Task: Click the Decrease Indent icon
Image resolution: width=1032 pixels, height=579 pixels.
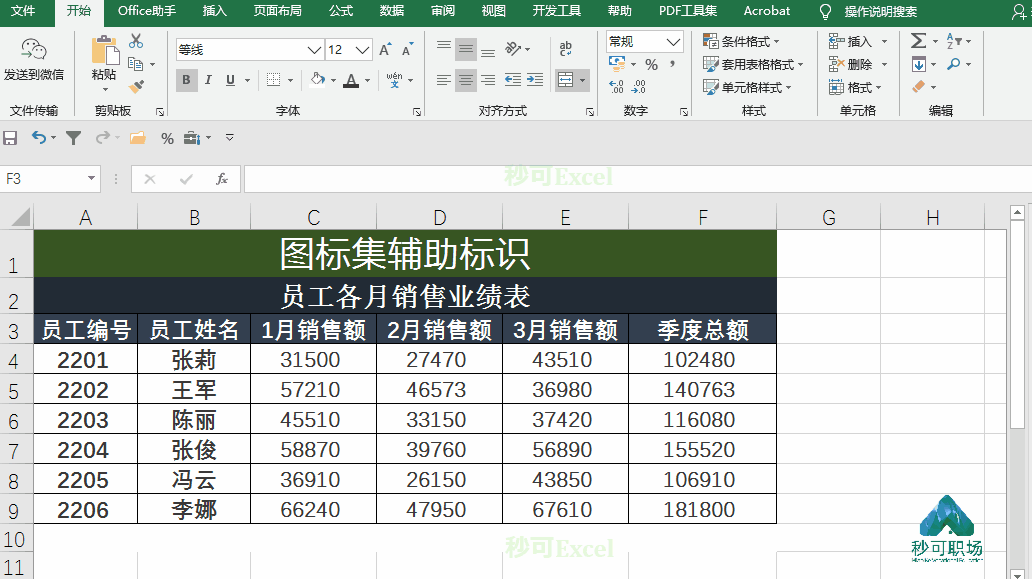Action: (x=513, y=80)
